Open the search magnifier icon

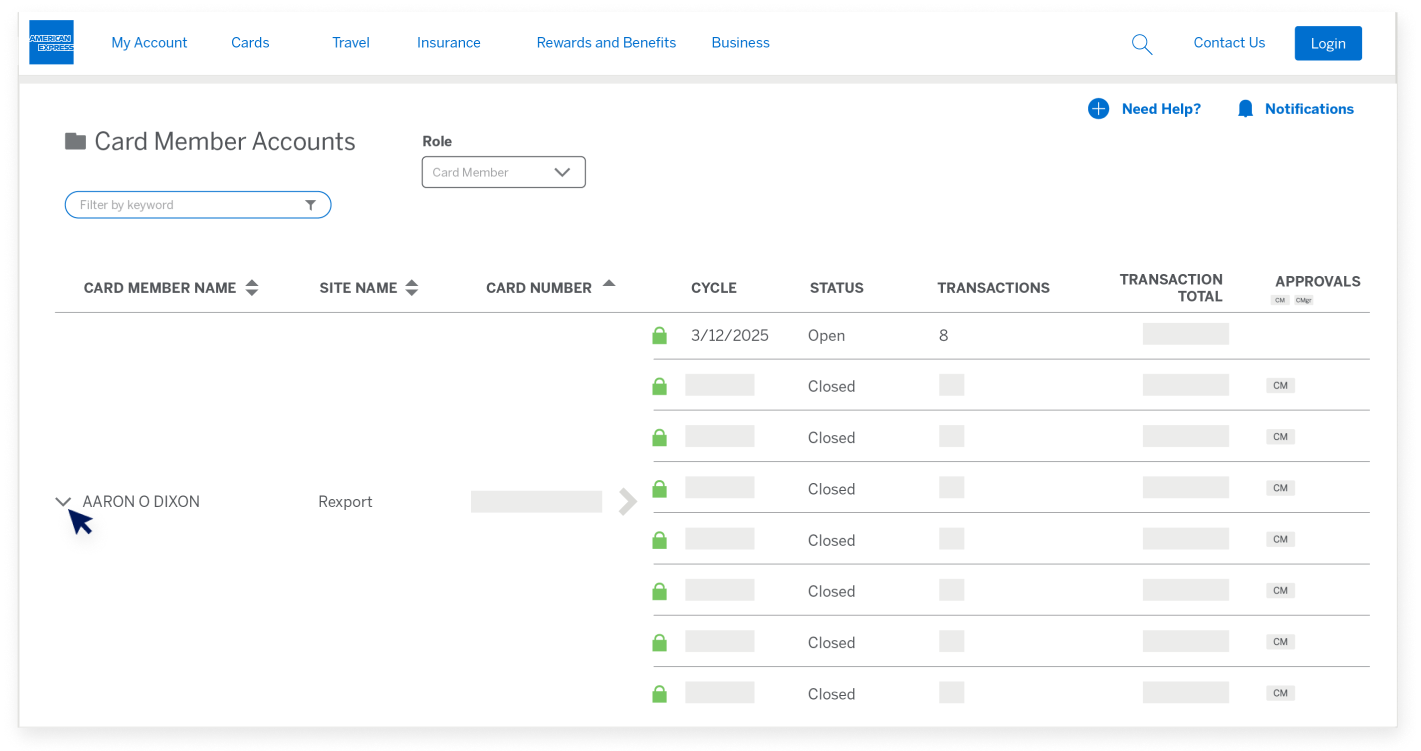(x=1141, y=44)
